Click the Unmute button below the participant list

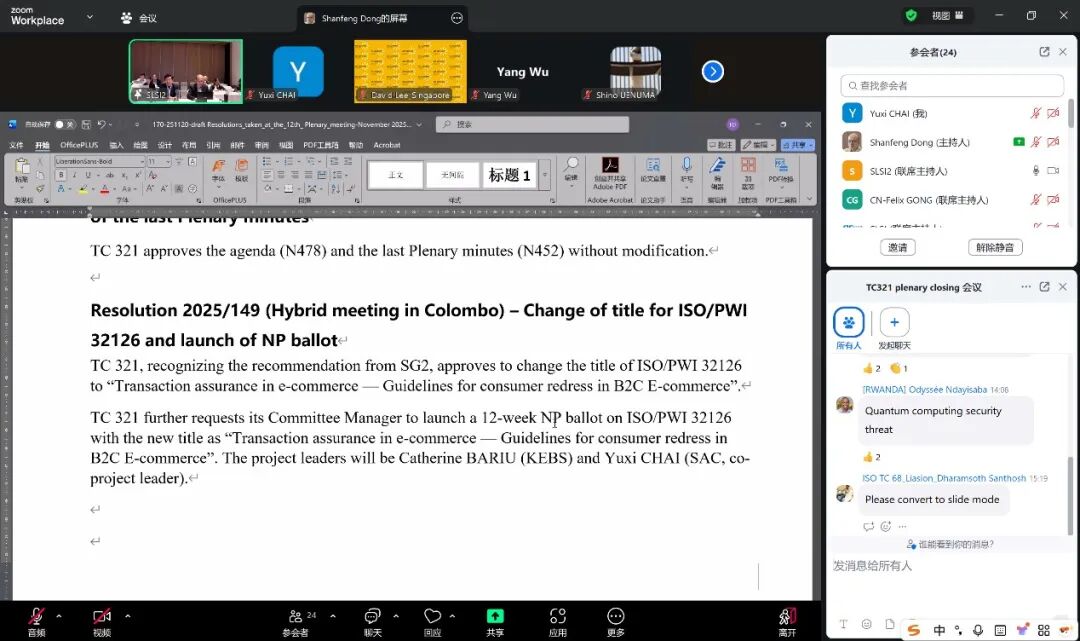tap(994, 247)
